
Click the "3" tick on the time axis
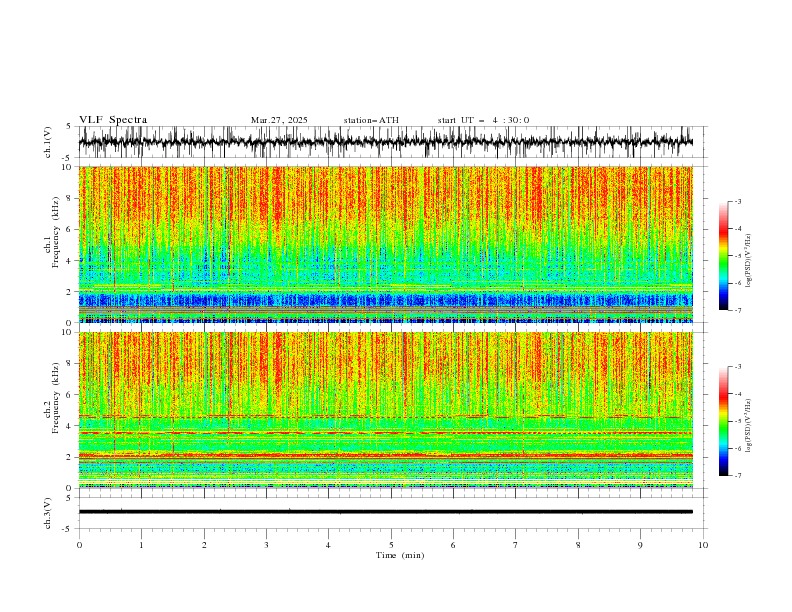[x=266, y=545]
